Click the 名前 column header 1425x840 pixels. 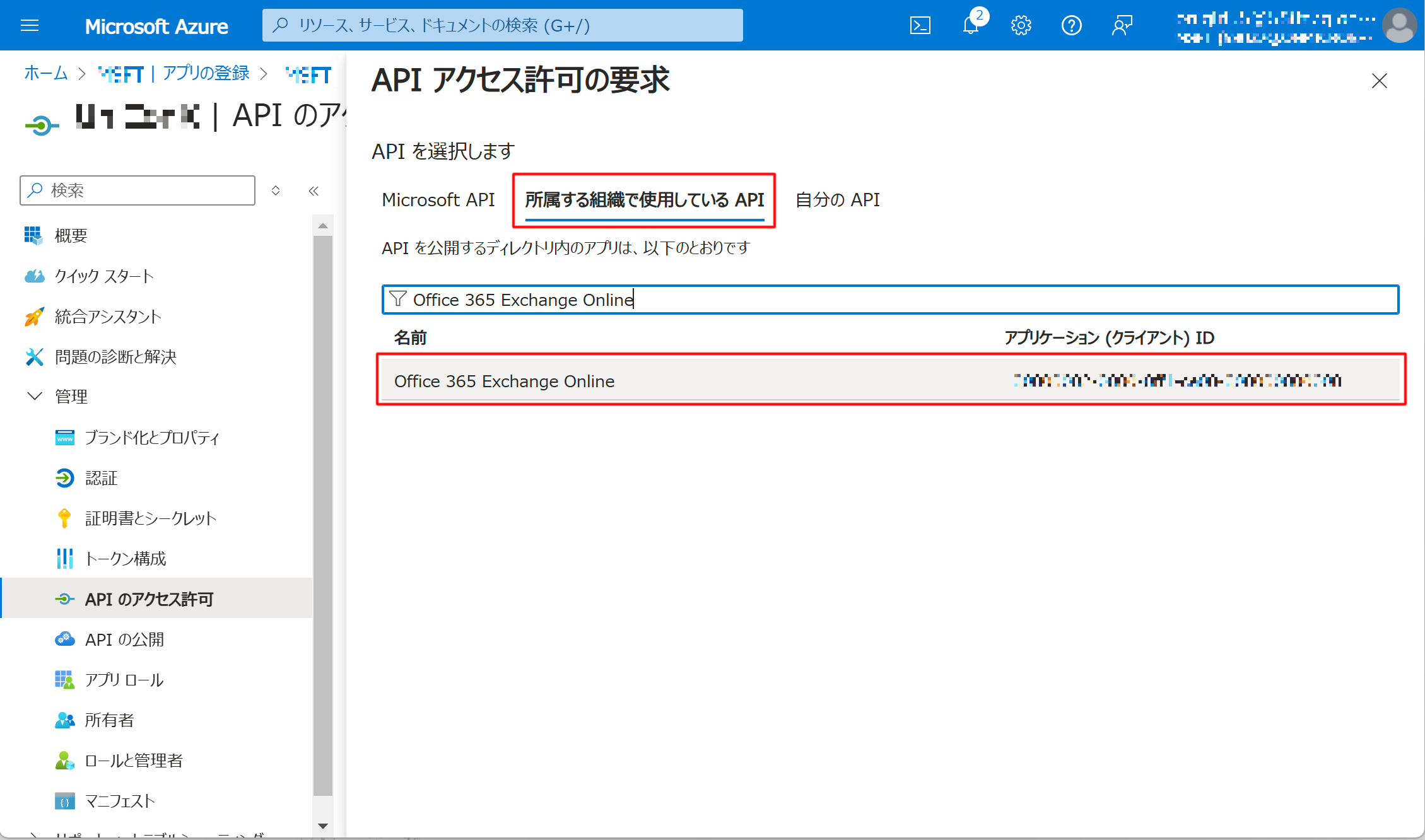(x=411, y=338)
